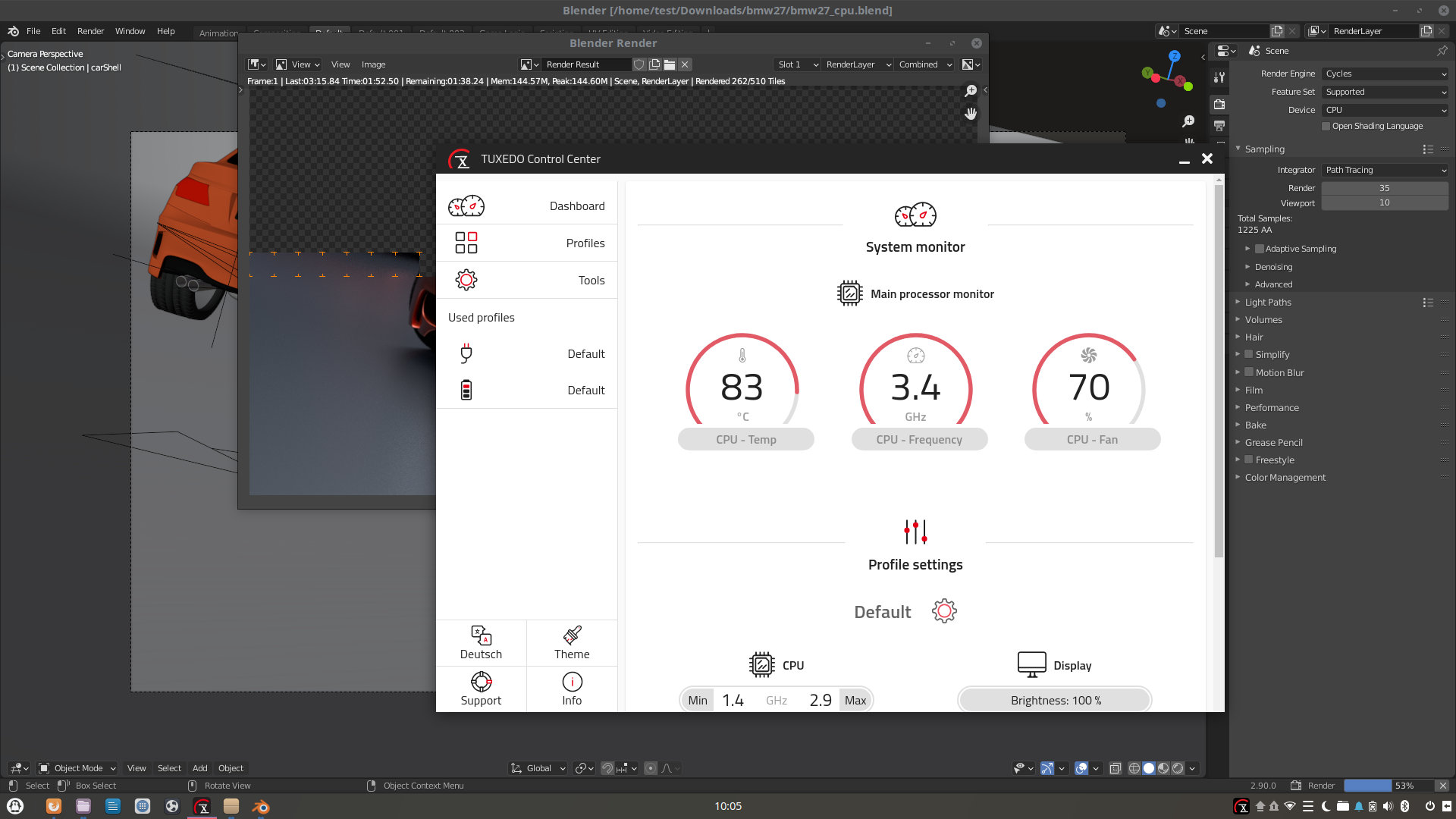
Task: Expand the Volumes render settings
Action: [1264, 319]
